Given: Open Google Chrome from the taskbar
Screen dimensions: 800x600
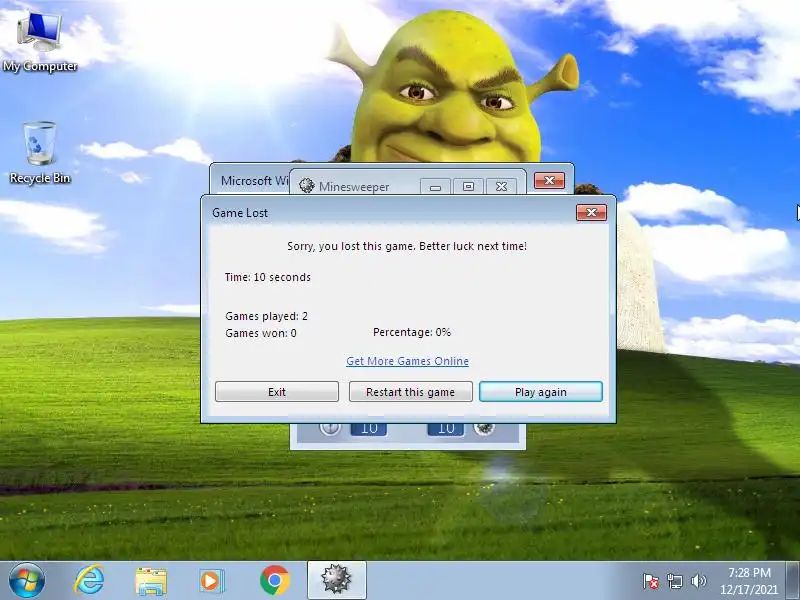Looking at the screenshot, I should (274, 581).
